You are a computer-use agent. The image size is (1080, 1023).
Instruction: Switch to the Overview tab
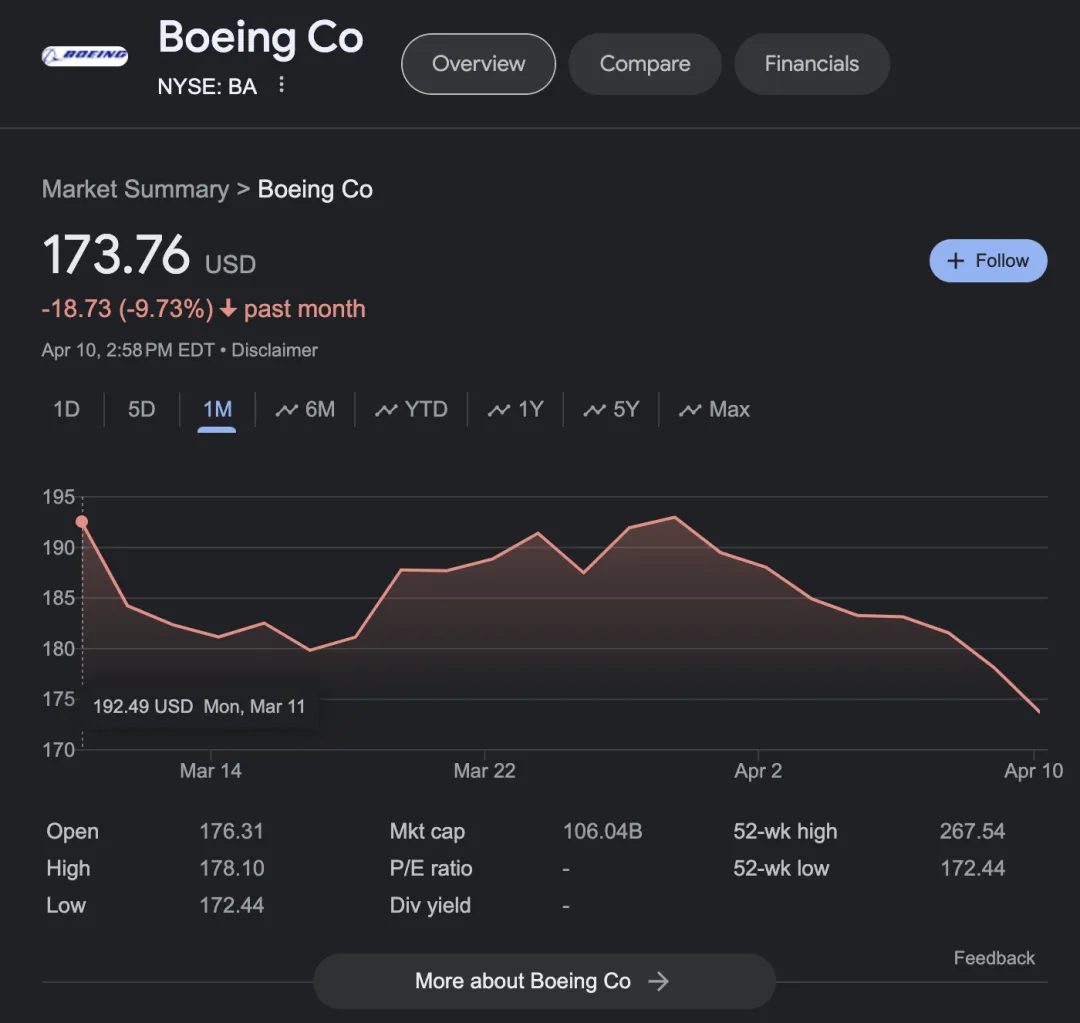point(478,64)
